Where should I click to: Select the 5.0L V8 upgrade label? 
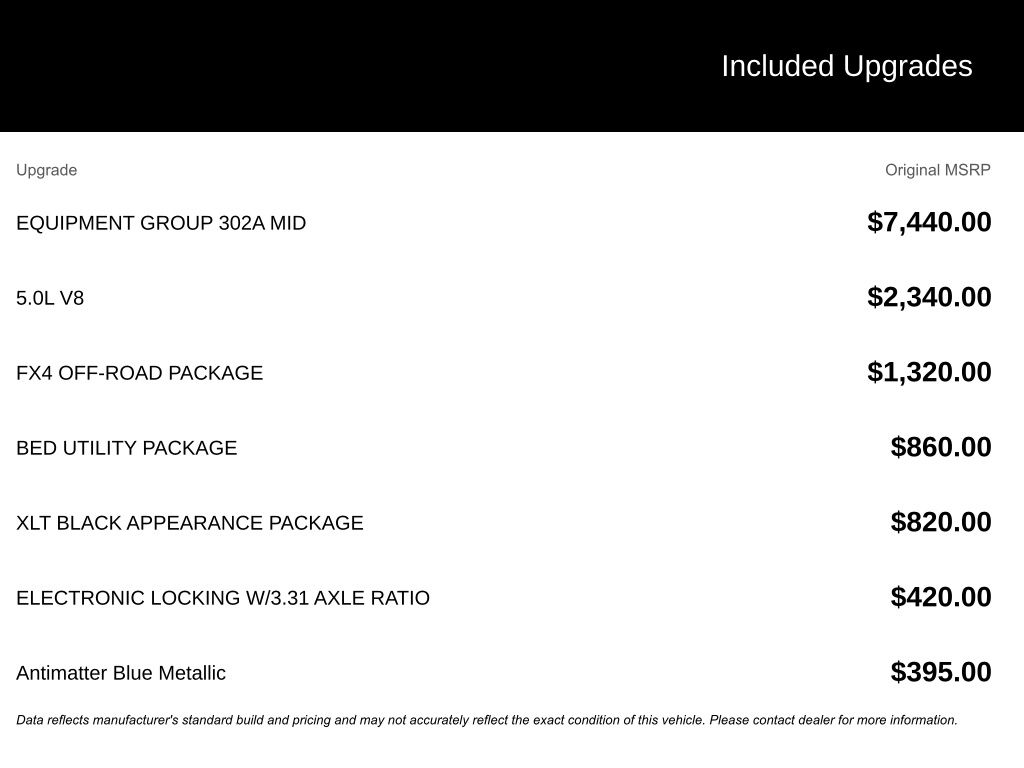(50, 298)
